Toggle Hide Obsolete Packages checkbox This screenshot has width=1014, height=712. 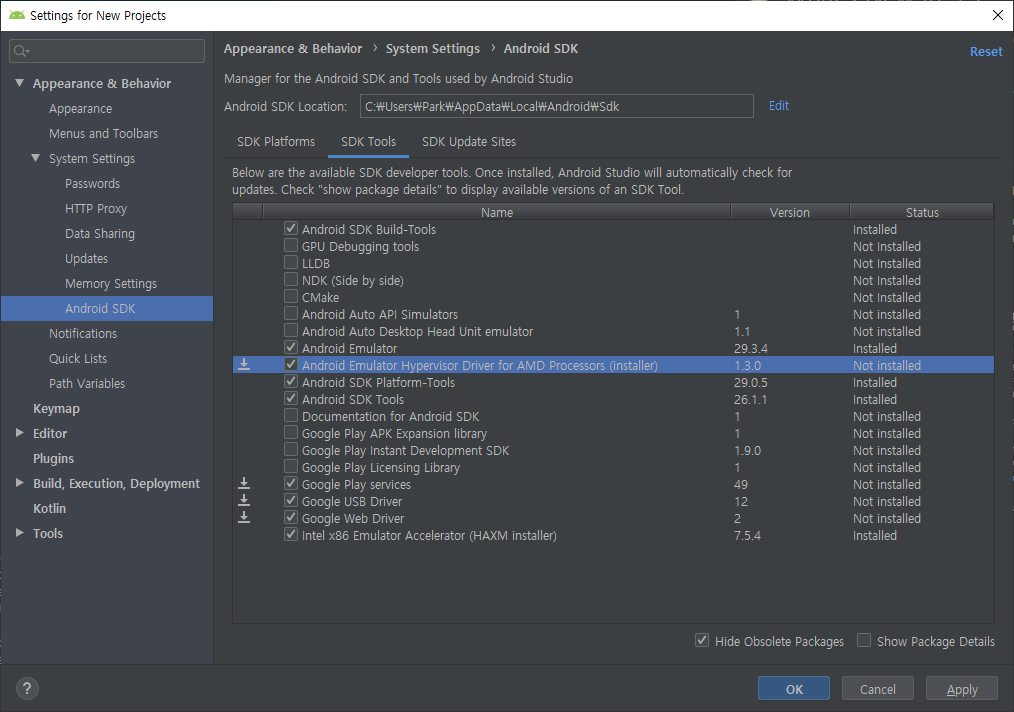(702, 641)
